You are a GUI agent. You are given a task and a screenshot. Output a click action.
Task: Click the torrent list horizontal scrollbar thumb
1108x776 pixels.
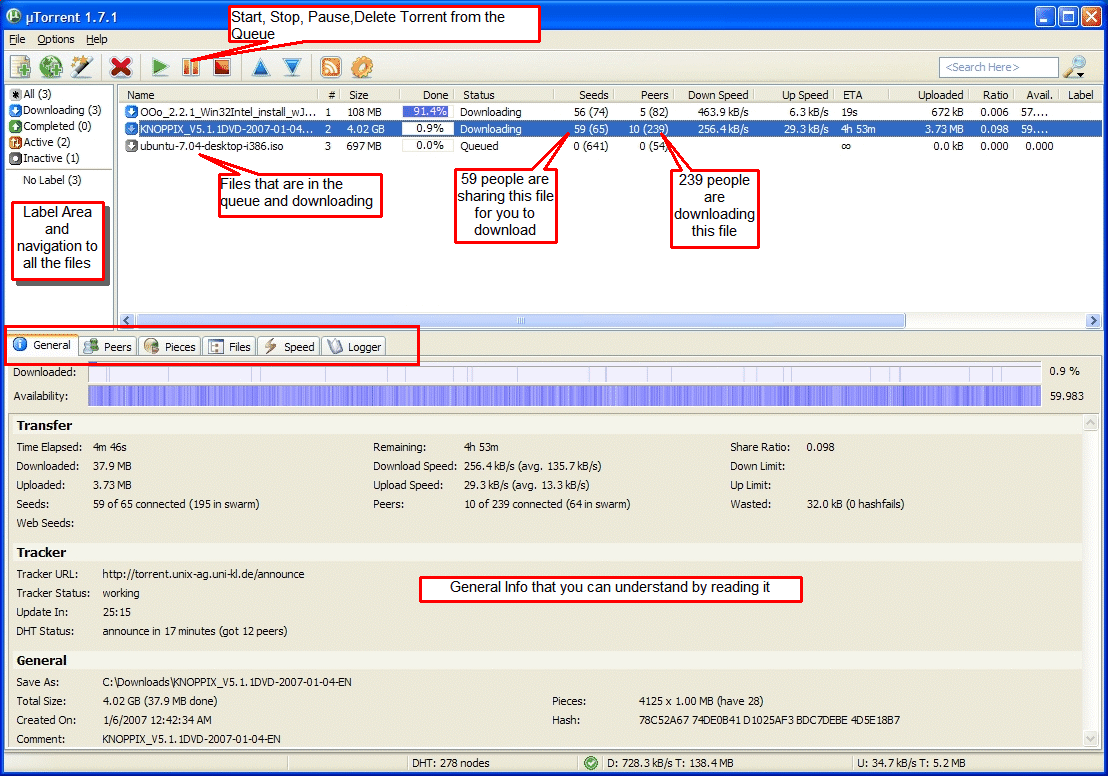520,320
